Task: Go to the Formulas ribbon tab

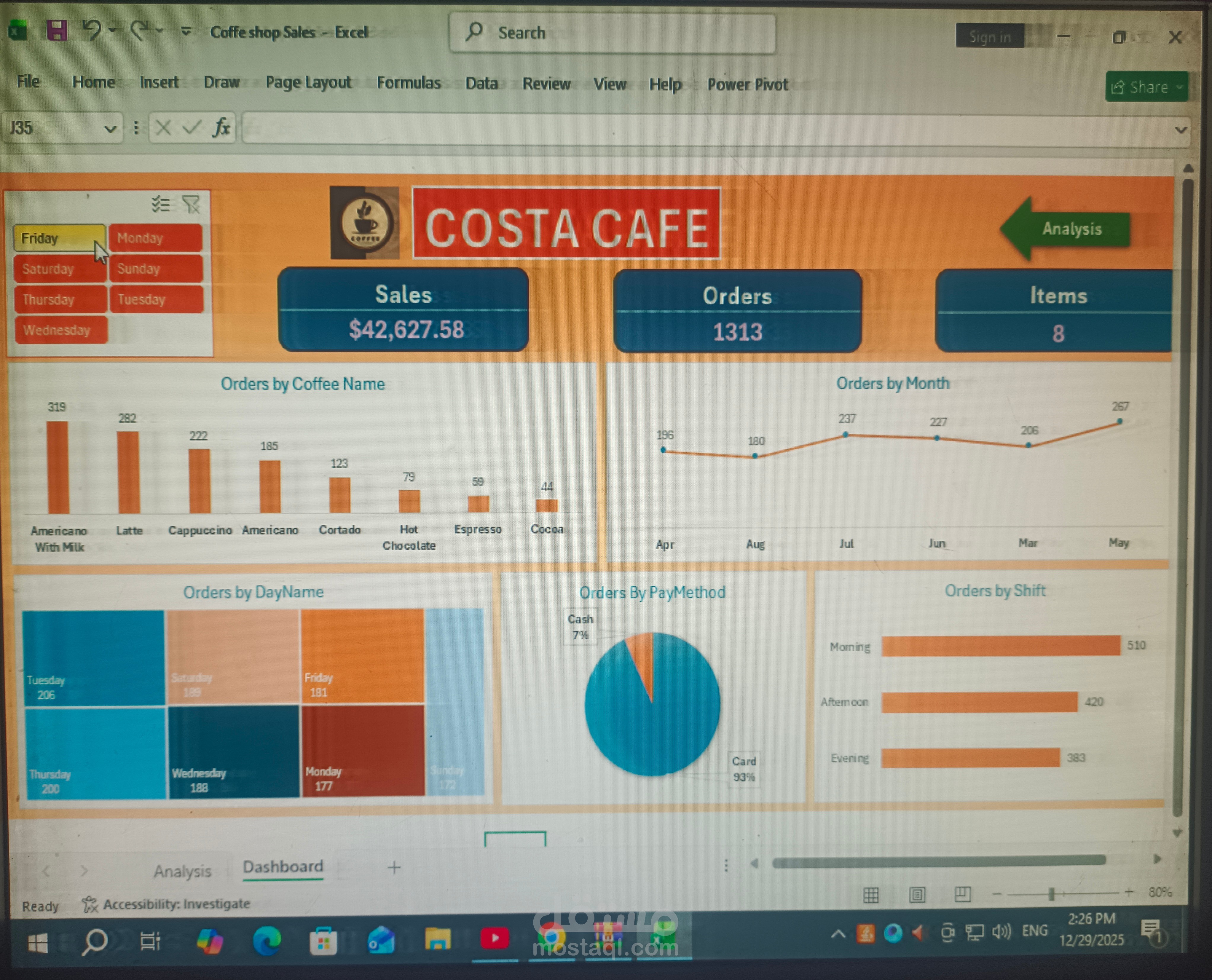Action: click(x=409, y=83)
